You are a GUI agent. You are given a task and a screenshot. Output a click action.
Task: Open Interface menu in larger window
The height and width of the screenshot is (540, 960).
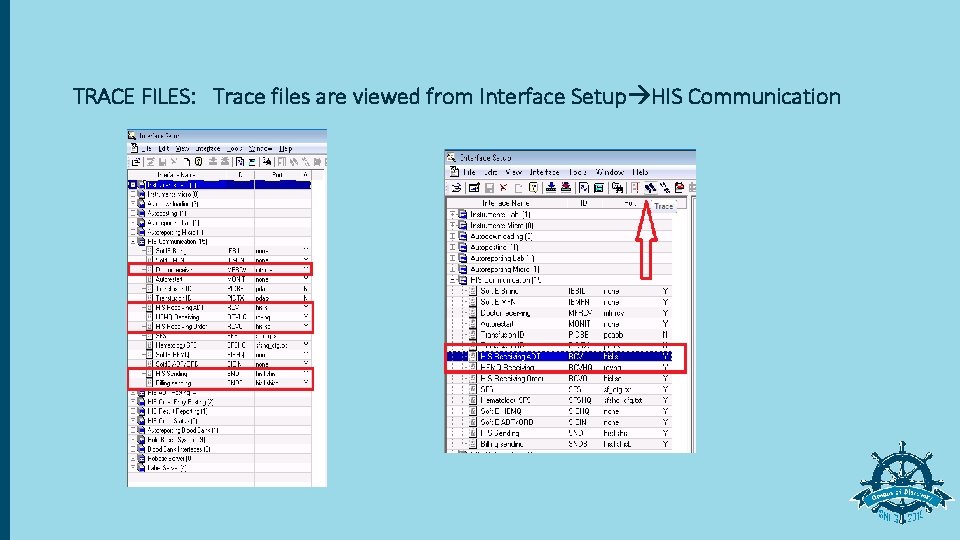pyautogui.click(x=544, y=172)
